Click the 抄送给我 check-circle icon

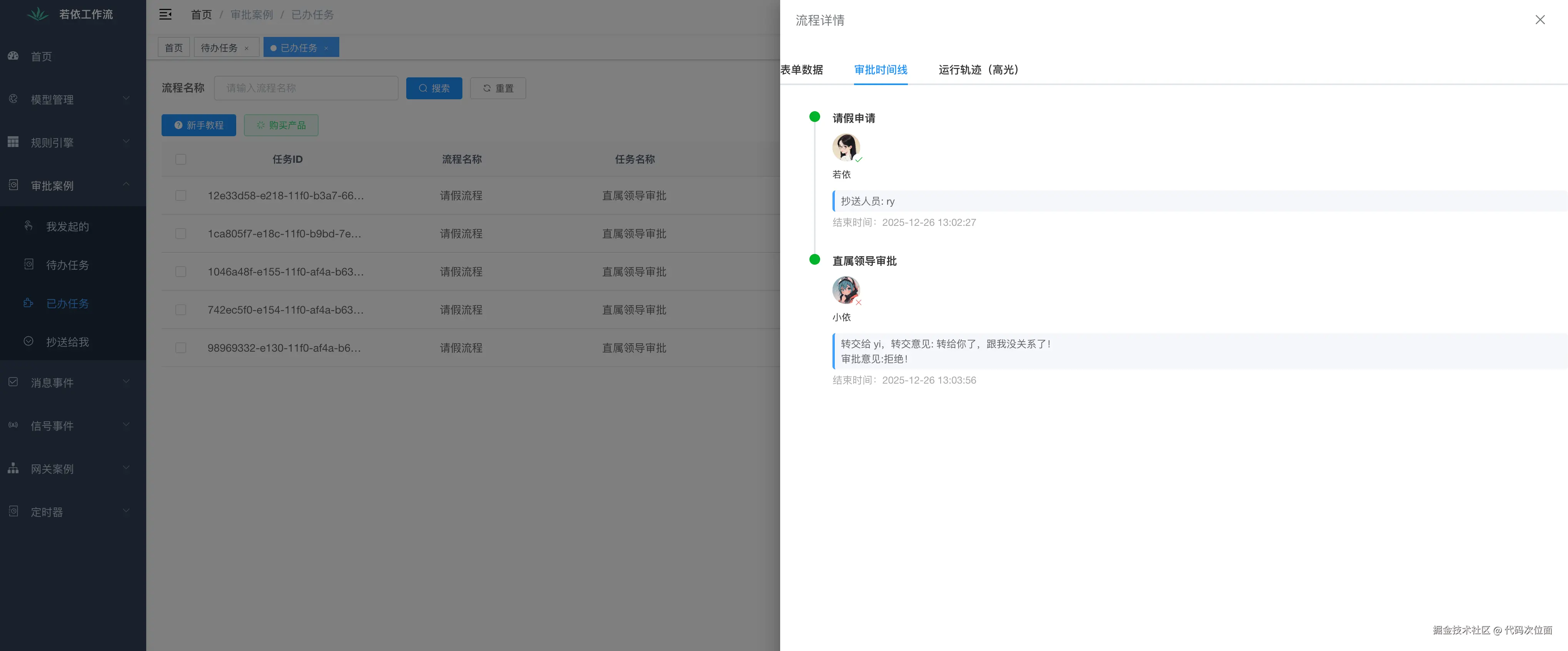point(28,341)
